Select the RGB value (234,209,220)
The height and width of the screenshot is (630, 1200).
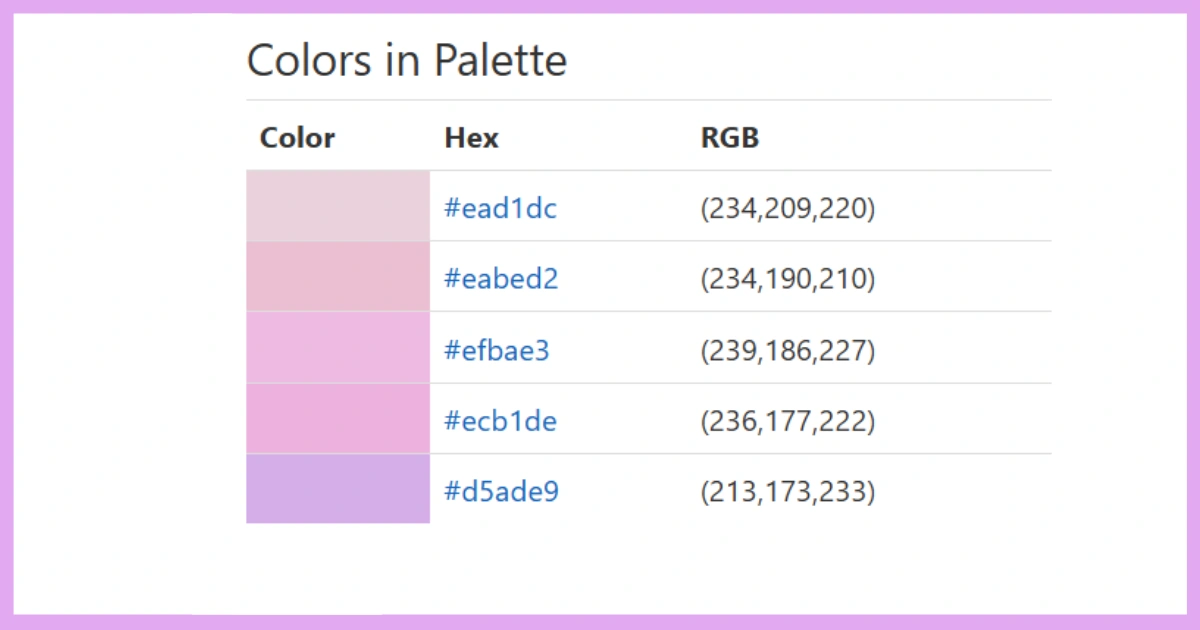(x=788, y=208)
